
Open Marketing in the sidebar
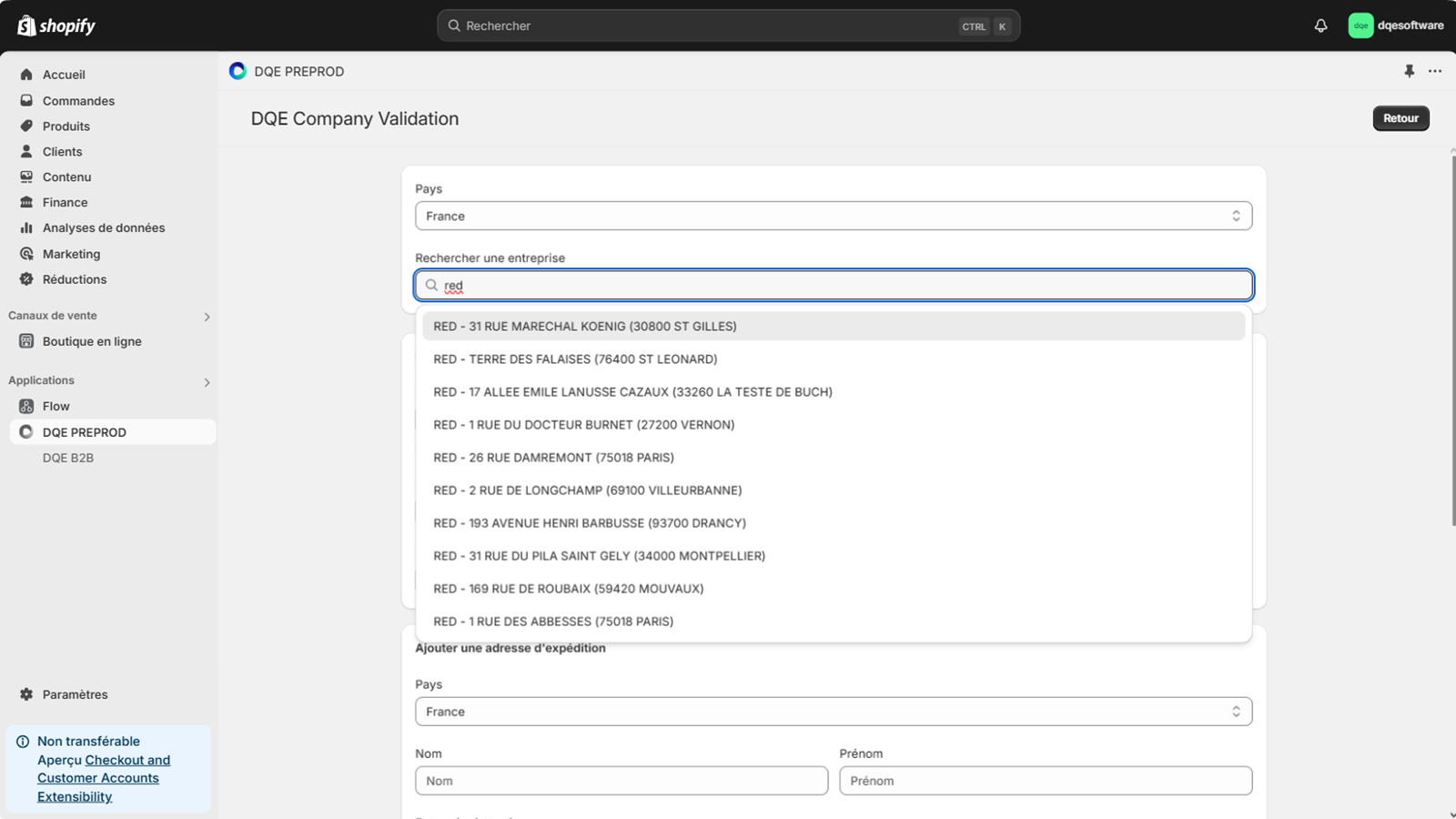[x=71, y=254]
